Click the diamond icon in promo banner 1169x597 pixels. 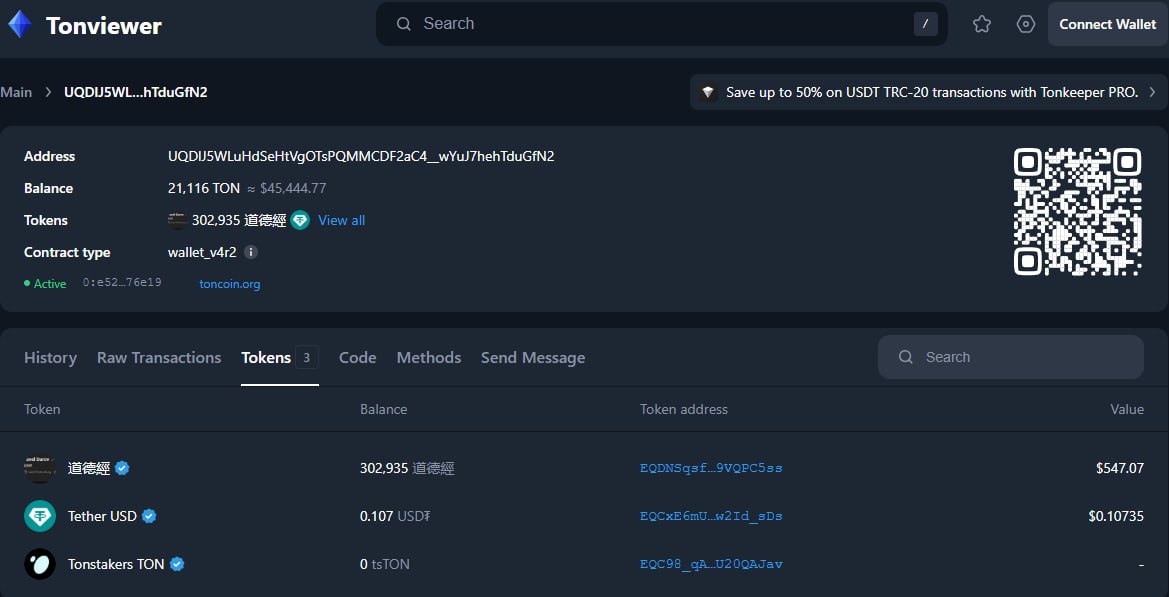click(x=709, y=92)
